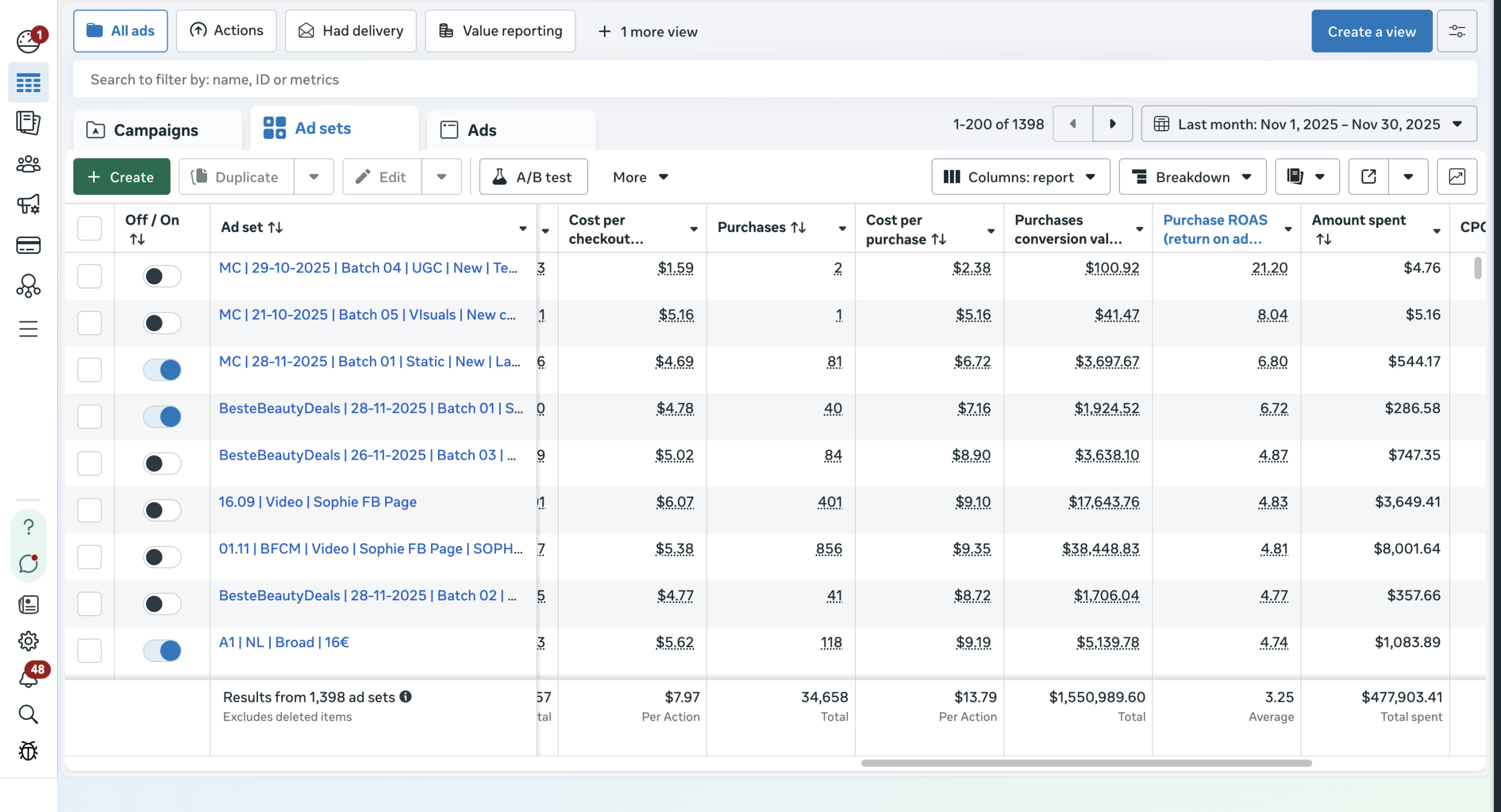
Task: Click the Create a view button
Action: pyautogui.click(x=1371, y=31)
